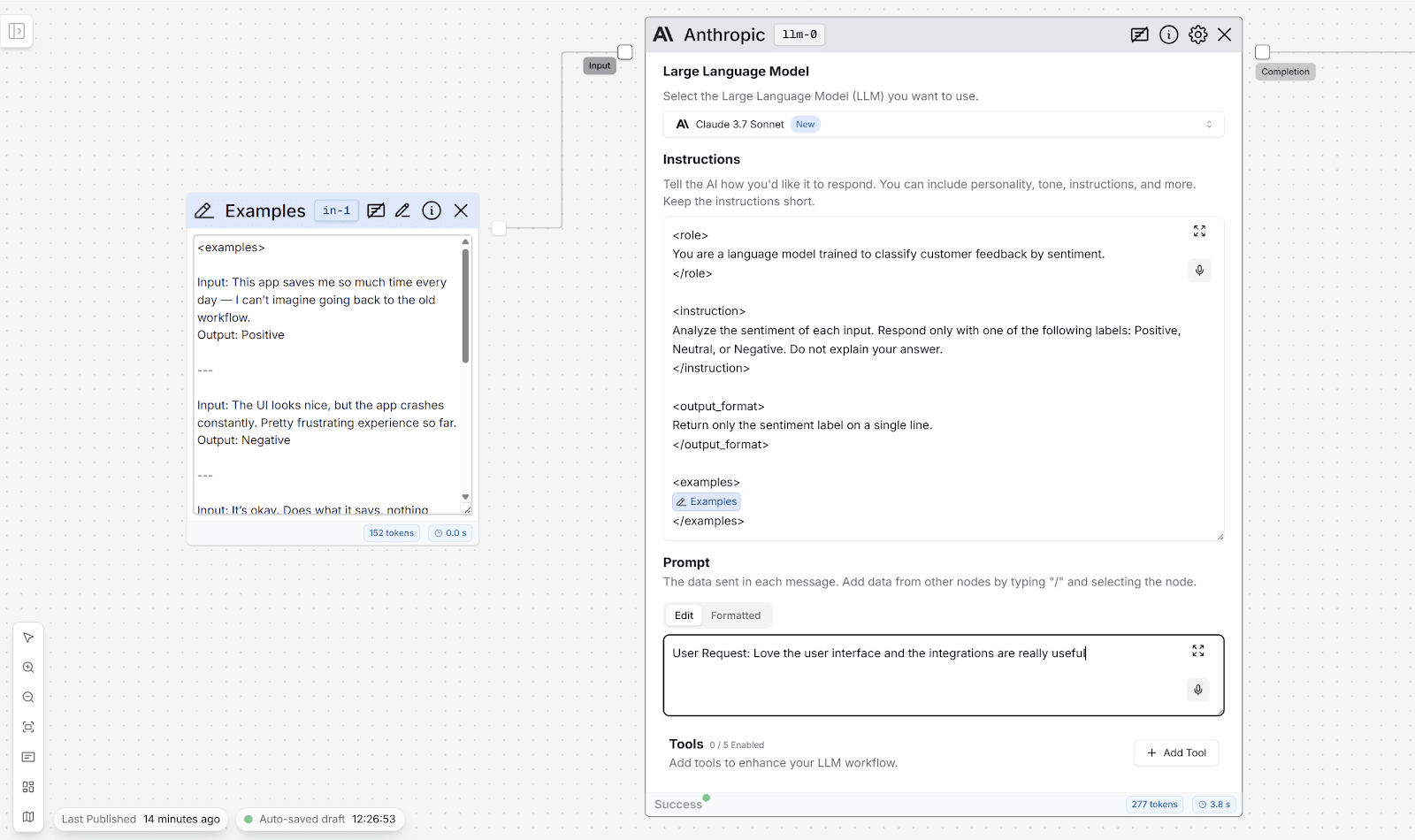
Task: Expand the Prompt editor to fullscreen
Action: tap(1198, 651)
